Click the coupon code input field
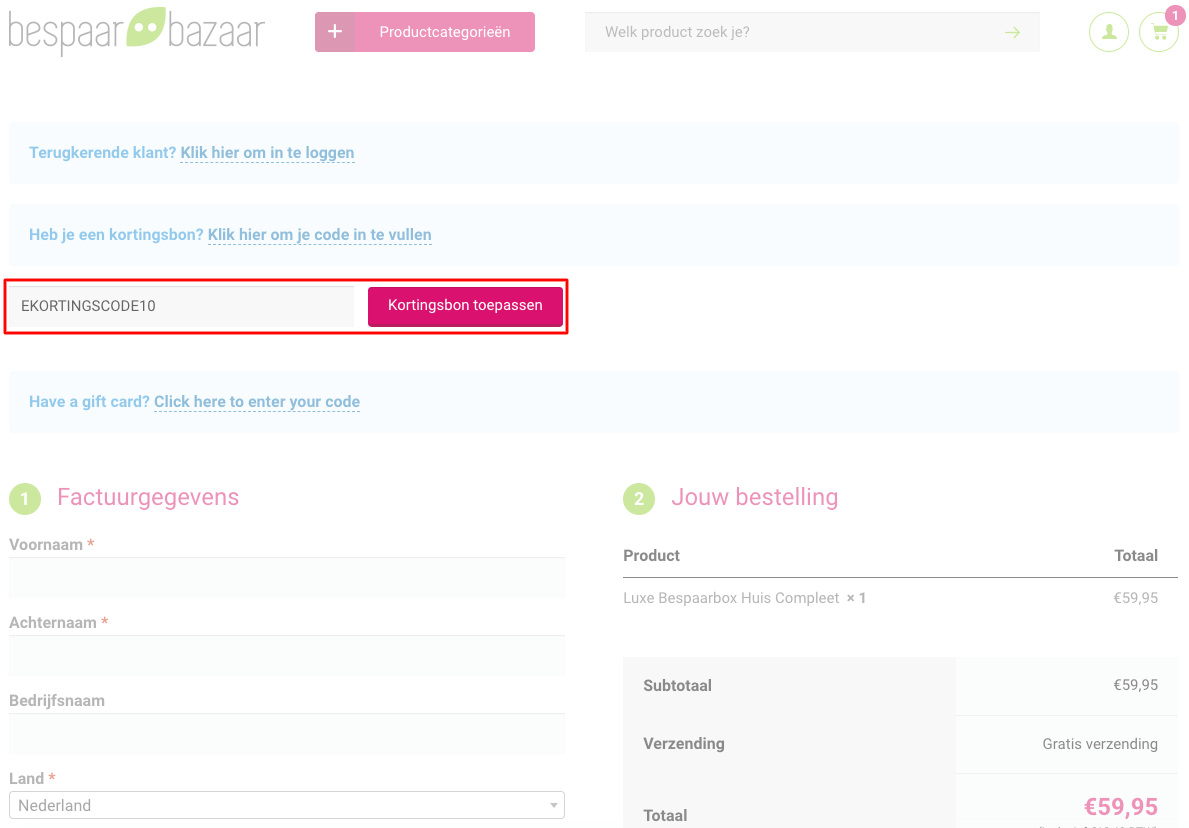 [181, 306]
